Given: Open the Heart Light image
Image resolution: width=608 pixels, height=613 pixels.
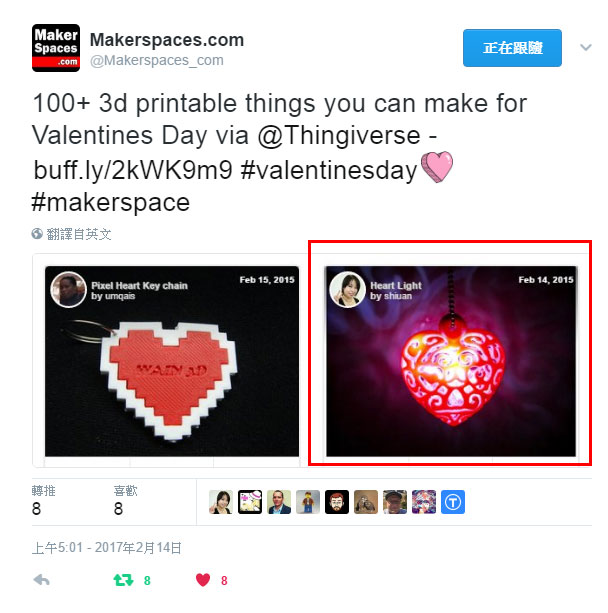Looking at the screenshot, I should click(x=451, y=361).
